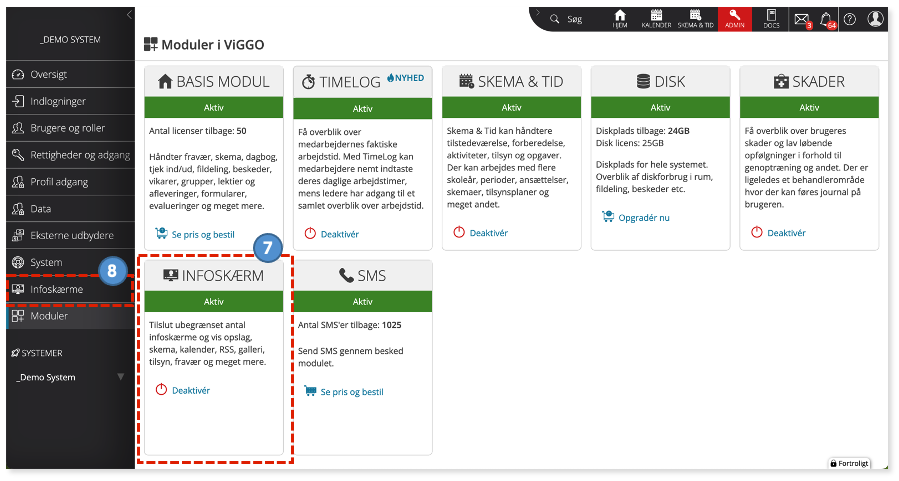Open Skema & Tid in top bar

(x=695, y=19)
